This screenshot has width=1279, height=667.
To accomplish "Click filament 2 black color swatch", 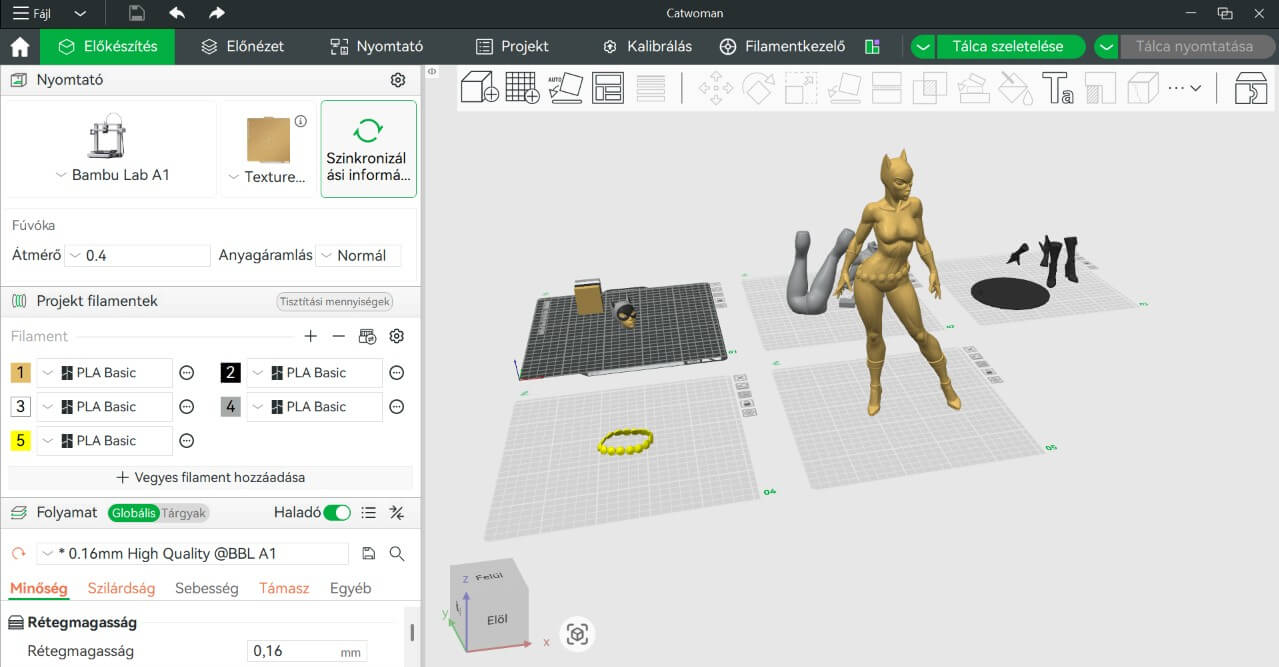I will (231, 373).
